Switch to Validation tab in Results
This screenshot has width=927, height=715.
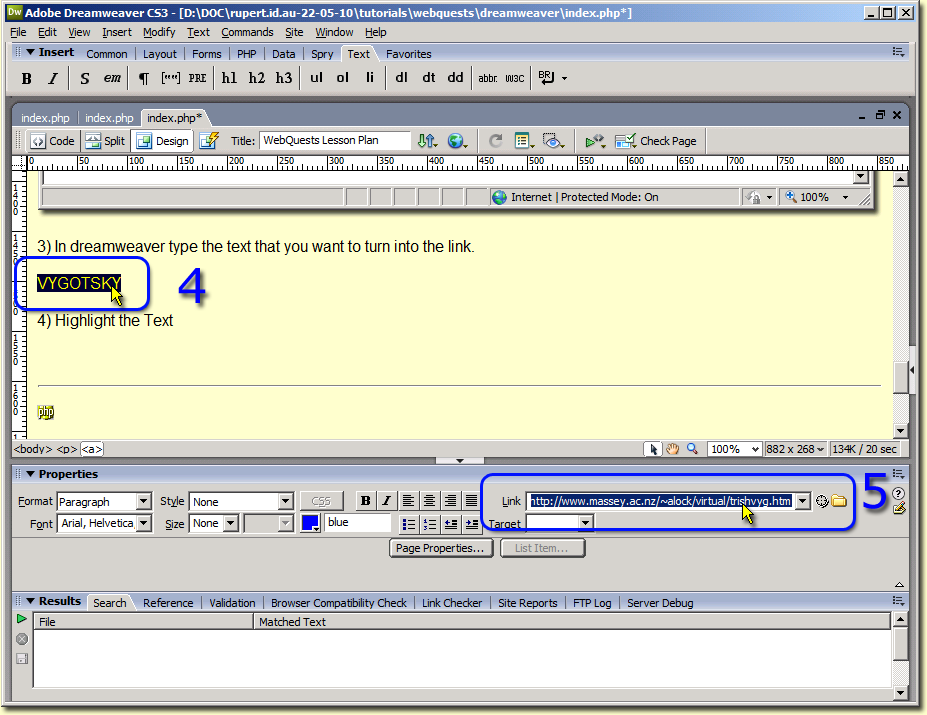pos(232,603)
